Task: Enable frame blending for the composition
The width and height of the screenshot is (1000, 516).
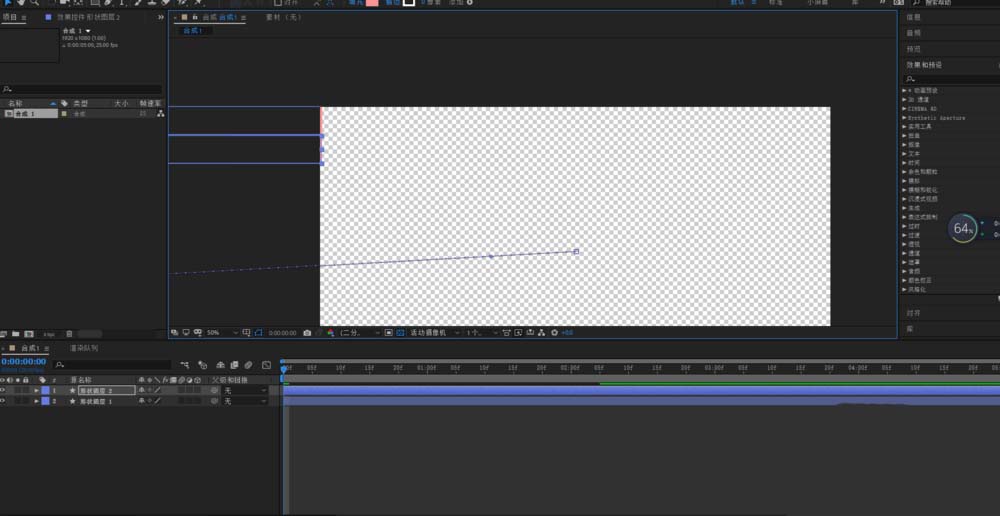Action: (x=235, y=365)
